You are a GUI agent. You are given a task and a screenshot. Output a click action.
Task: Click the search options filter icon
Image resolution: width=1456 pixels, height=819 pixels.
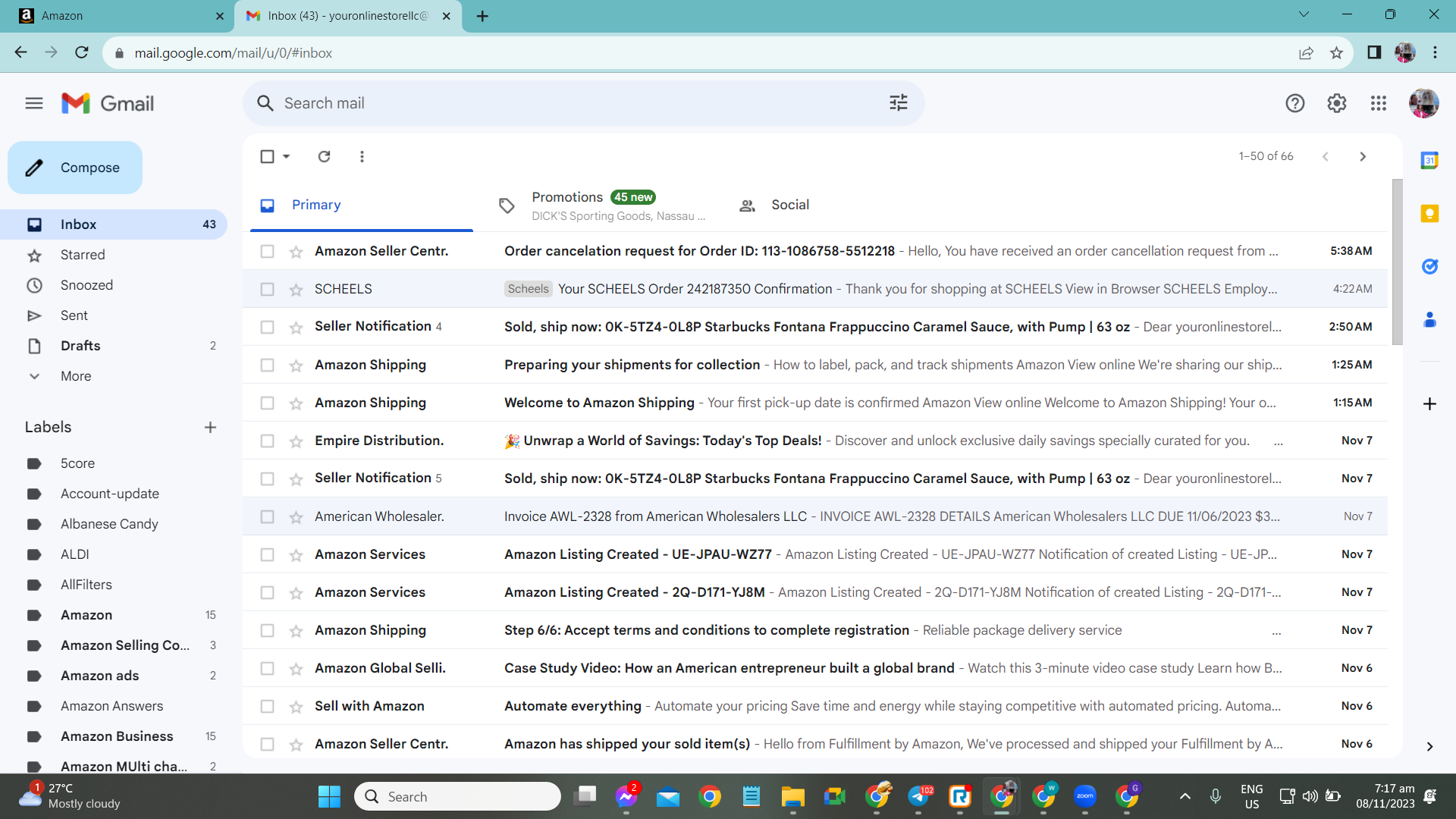[x=899, y=103]
